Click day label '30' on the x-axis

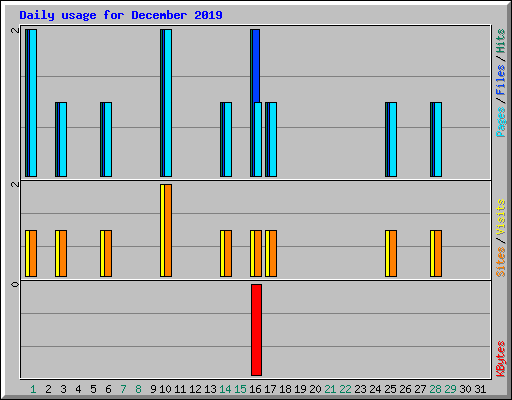tap(465, 389)
